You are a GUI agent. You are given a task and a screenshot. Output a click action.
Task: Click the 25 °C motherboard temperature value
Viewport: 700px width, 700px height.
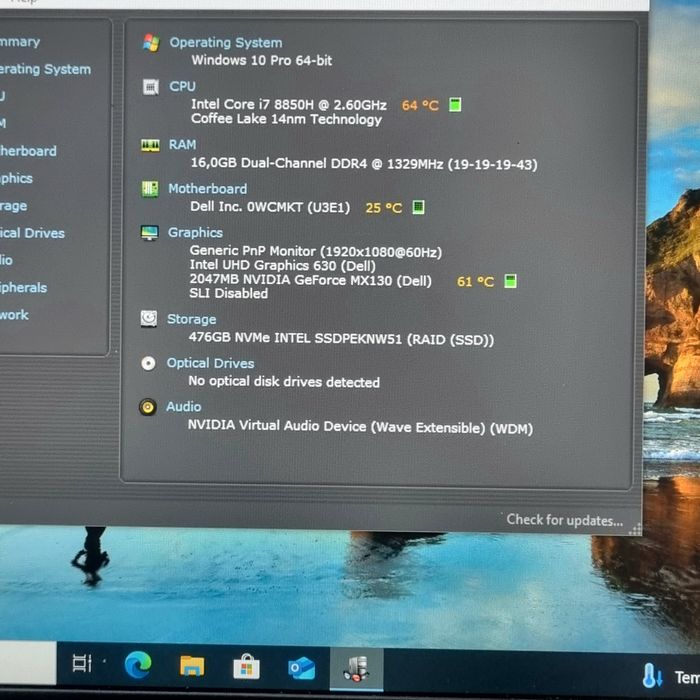(384, 208)
